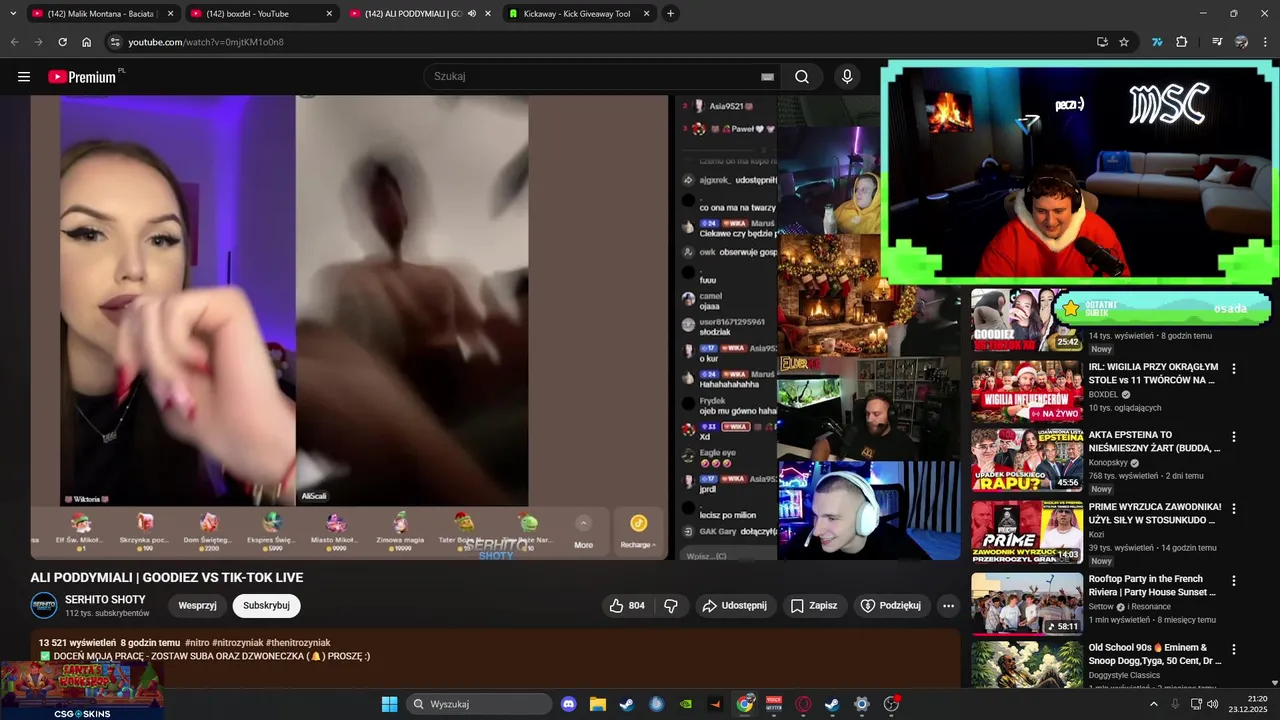1280x720 pixels.
Task: Close the Kickaway tab
Action: pos(646,13)
